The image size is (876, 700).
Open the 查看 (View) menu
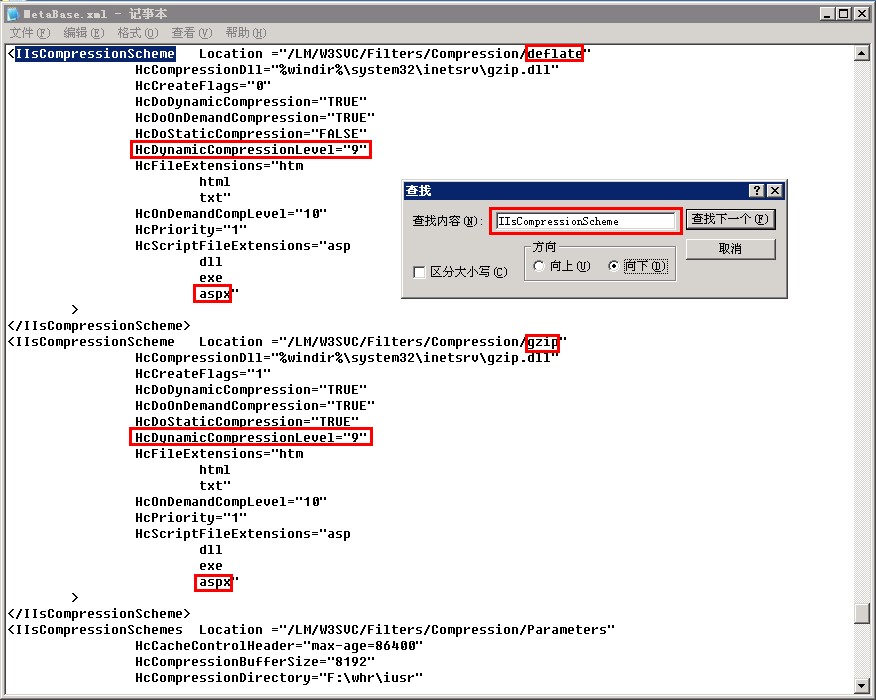tap(190, 32)
